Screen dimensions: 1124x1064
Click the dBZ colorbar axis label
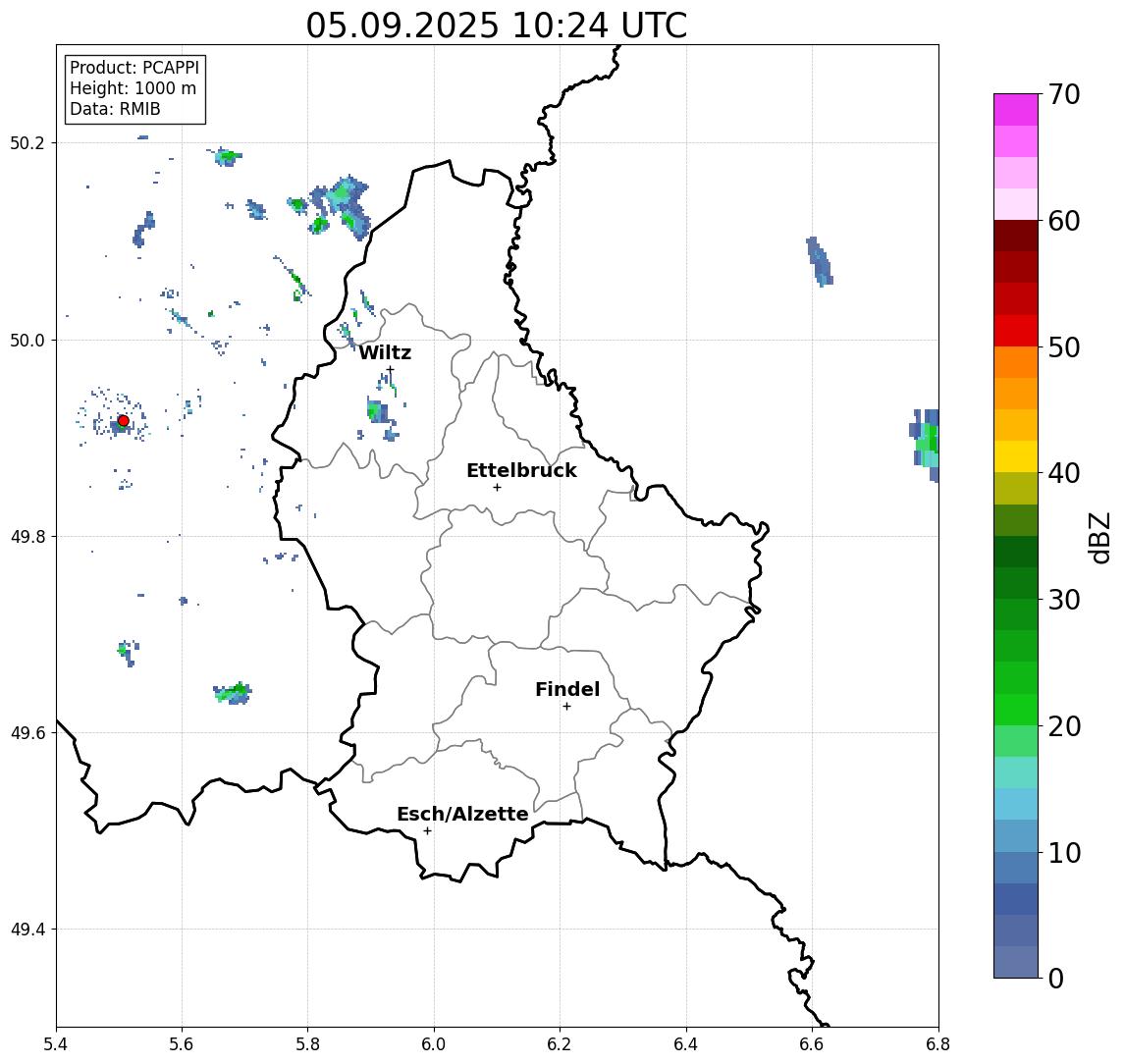pyautogui.click(x=1098, y=536)
